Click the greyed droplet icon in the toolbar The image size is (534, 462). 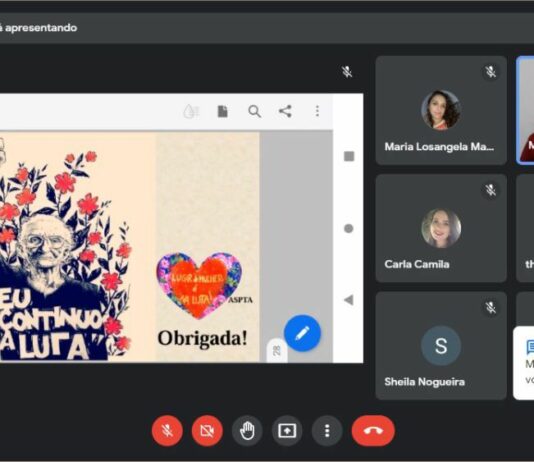[191, 111]
